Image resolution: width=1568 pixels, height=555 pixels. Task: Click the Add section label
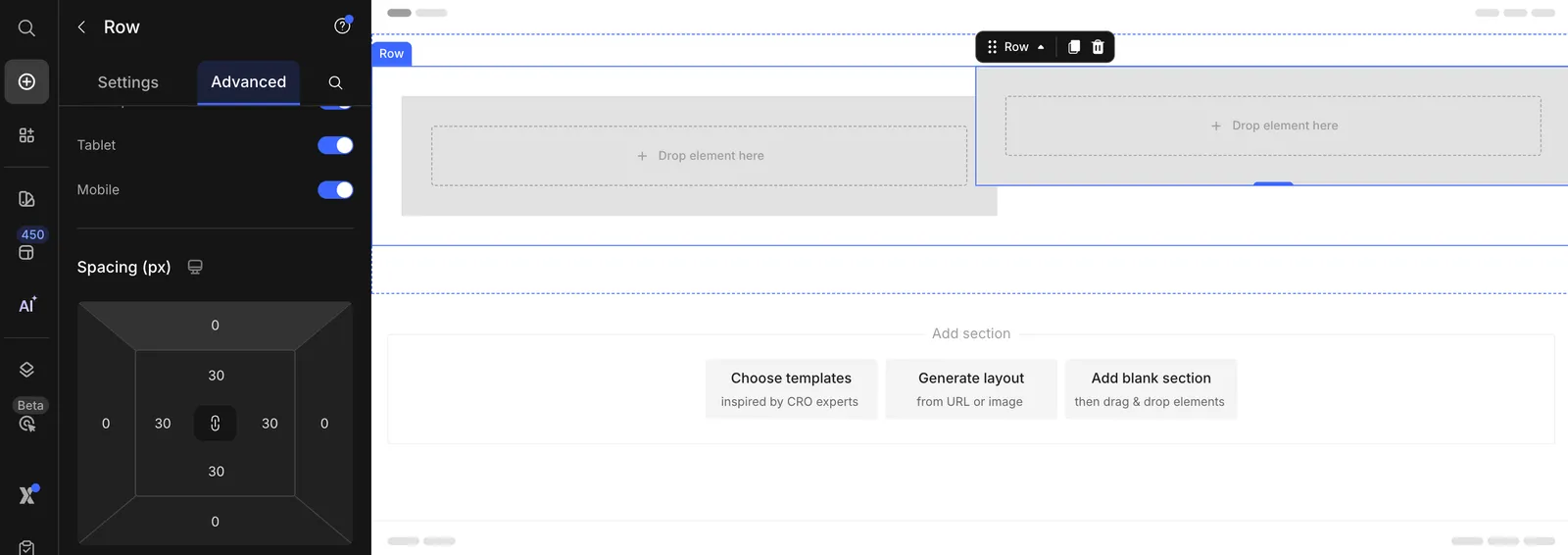point(971,333)
